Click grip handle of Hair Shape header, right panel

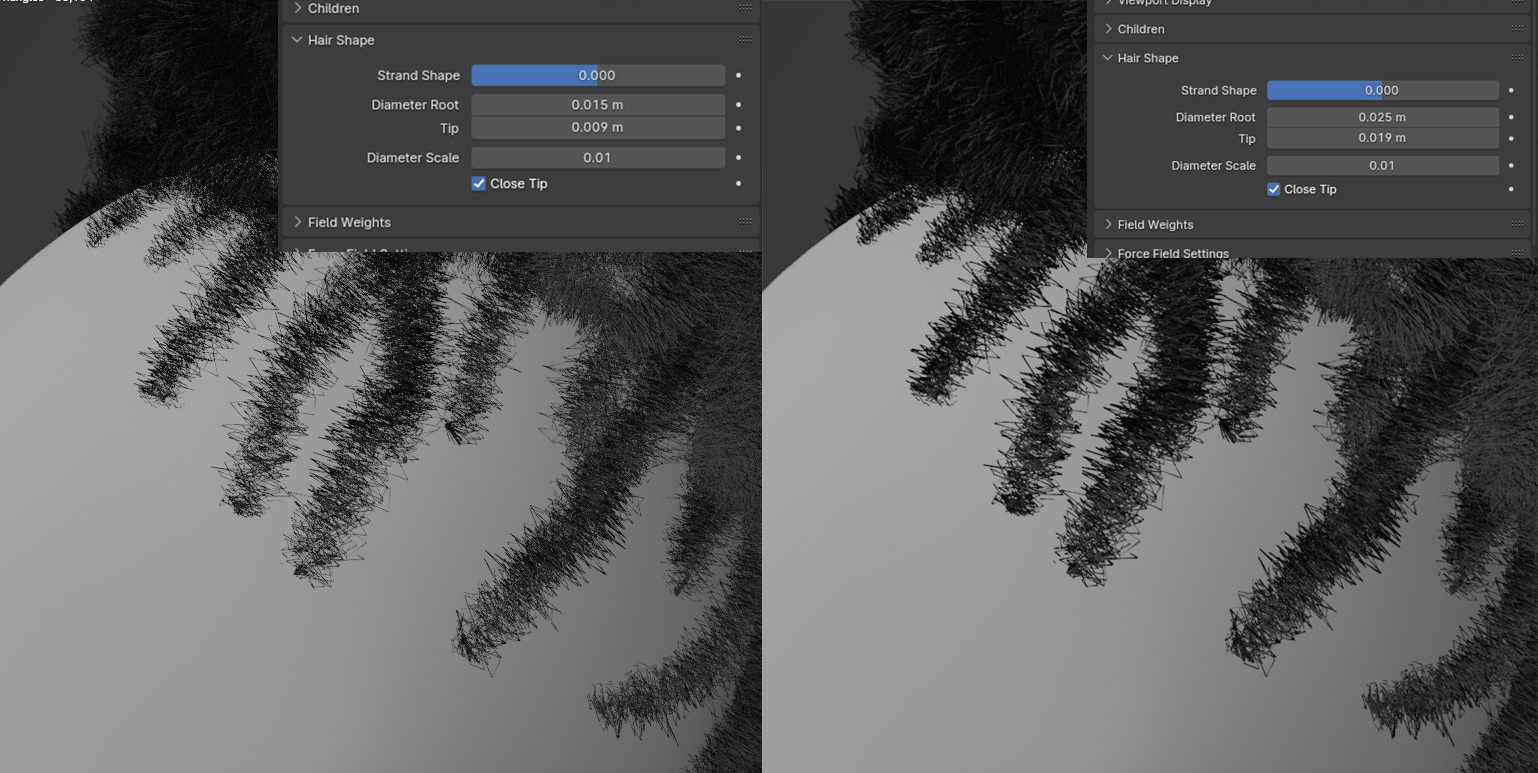[1518, 58]
